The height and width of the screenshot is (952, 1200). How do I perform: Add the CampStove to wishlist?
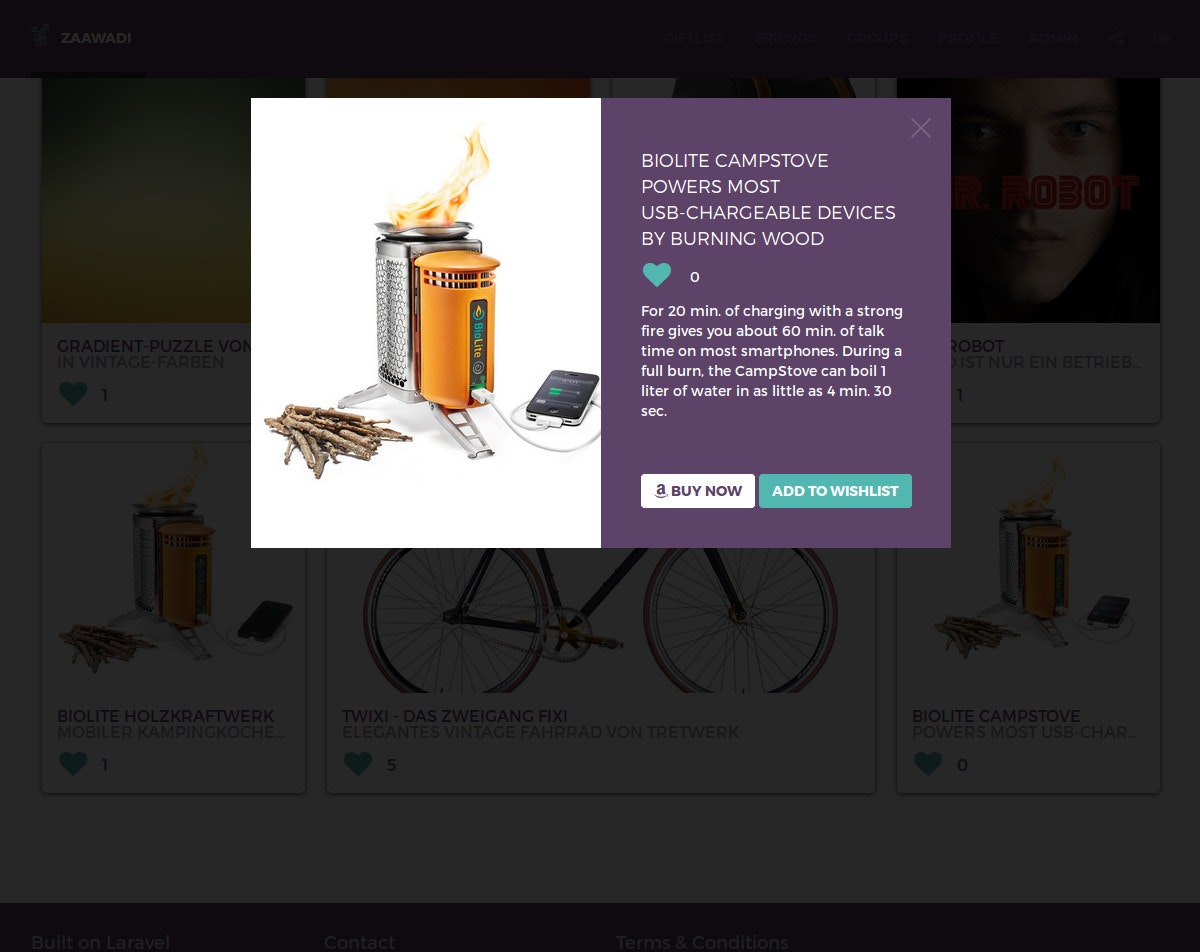(835, 491)
